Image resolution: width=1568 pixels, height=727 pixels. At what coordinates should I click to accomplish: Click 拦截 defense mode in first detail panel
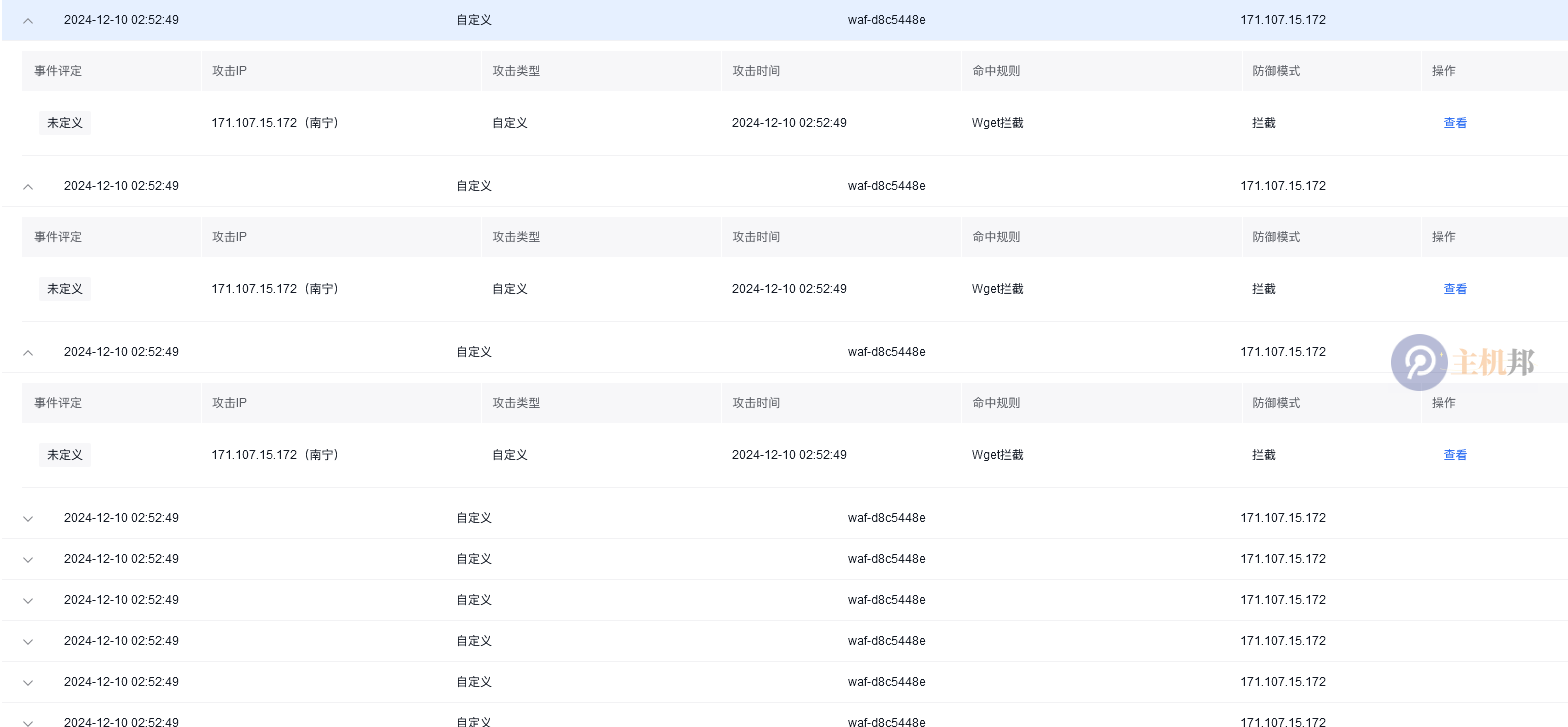(x=1264, y=123)
